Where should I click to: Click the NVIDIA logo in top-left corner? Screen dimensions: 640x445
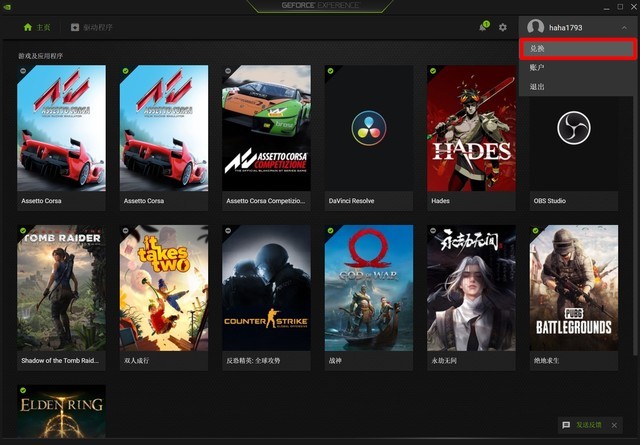(7, 6)
